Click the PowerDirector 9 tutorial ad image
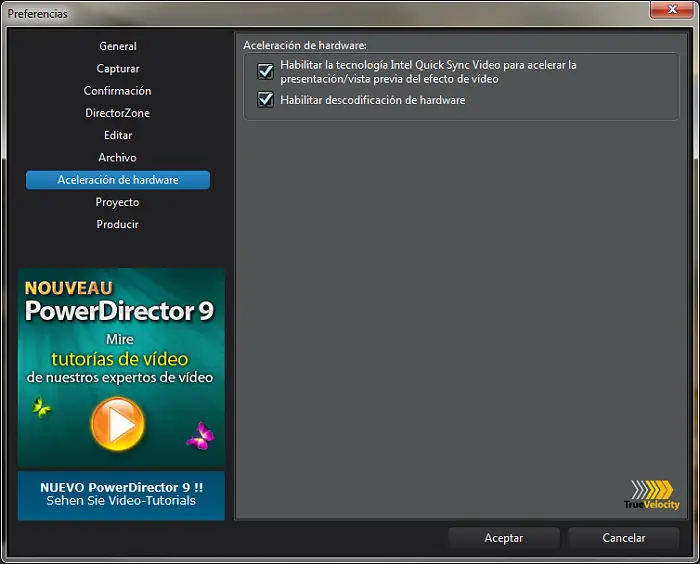The image size is (700, 564). [121, 367]
